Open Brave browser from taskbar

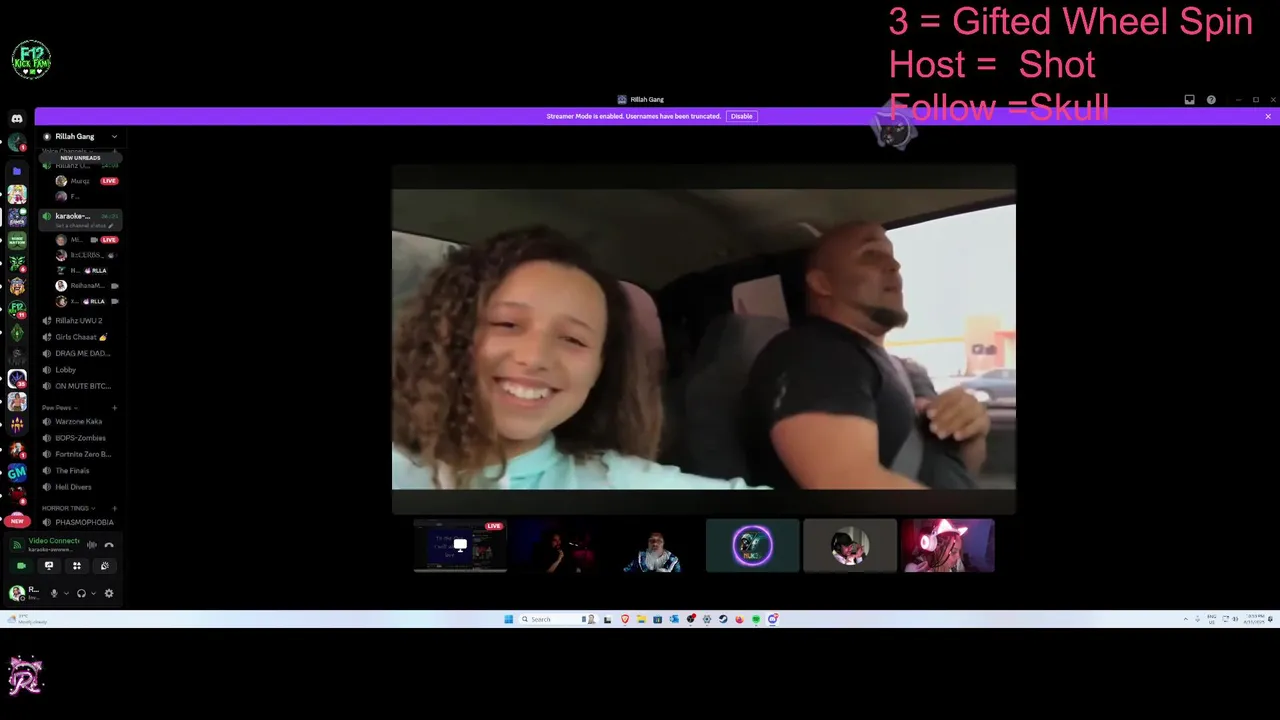[x=625, y=619]
